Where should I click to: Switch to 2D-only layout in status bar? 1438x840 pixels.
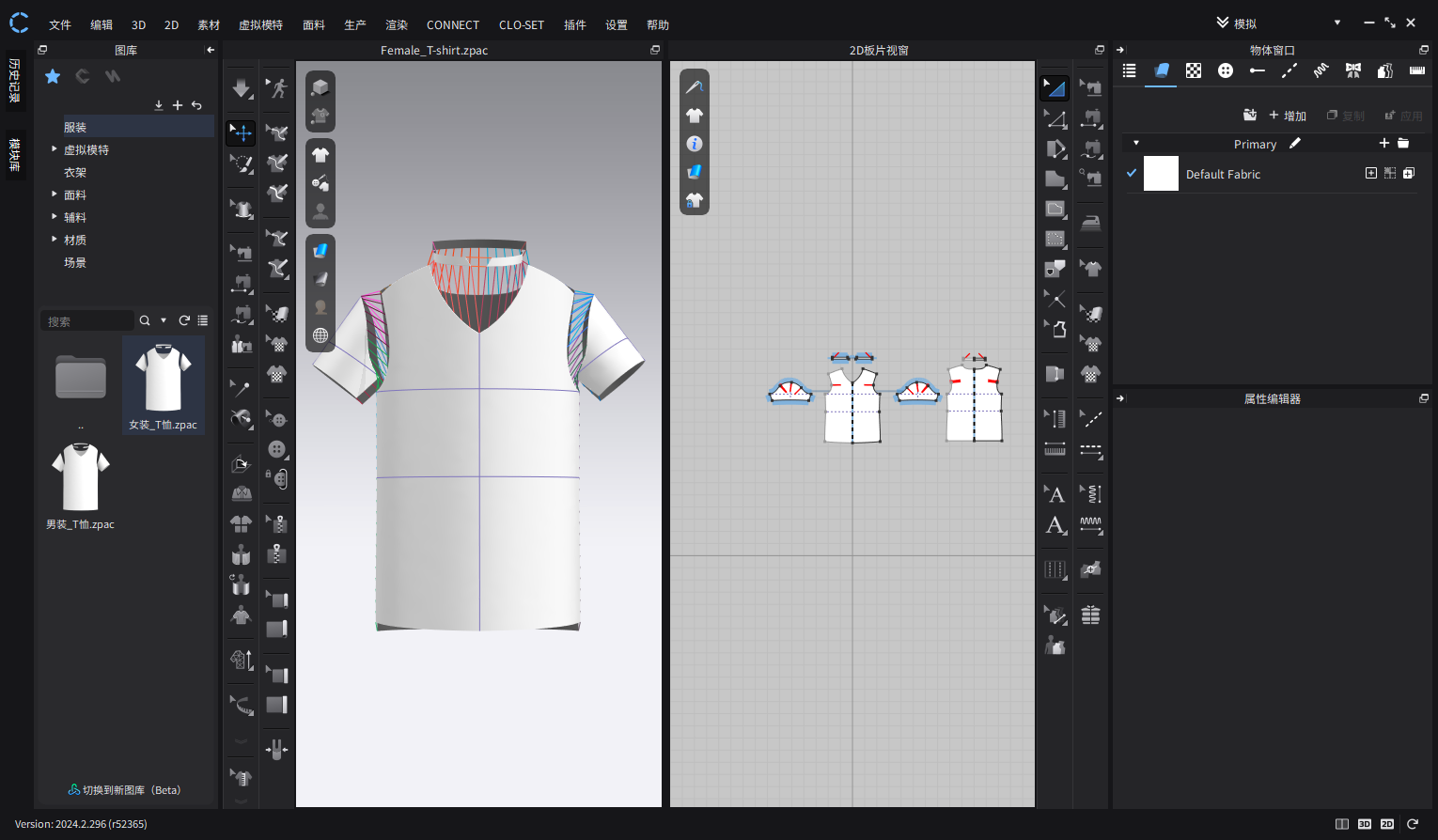[x=1387, y=824]
